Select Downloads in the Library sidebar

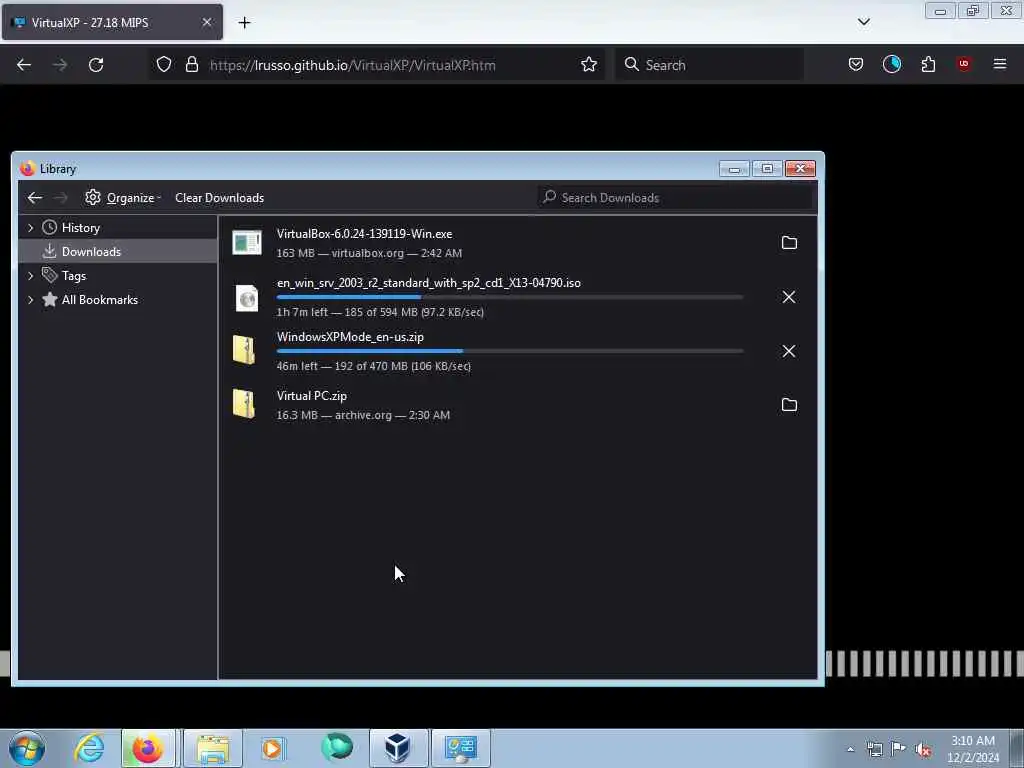[x=118, y=251]
